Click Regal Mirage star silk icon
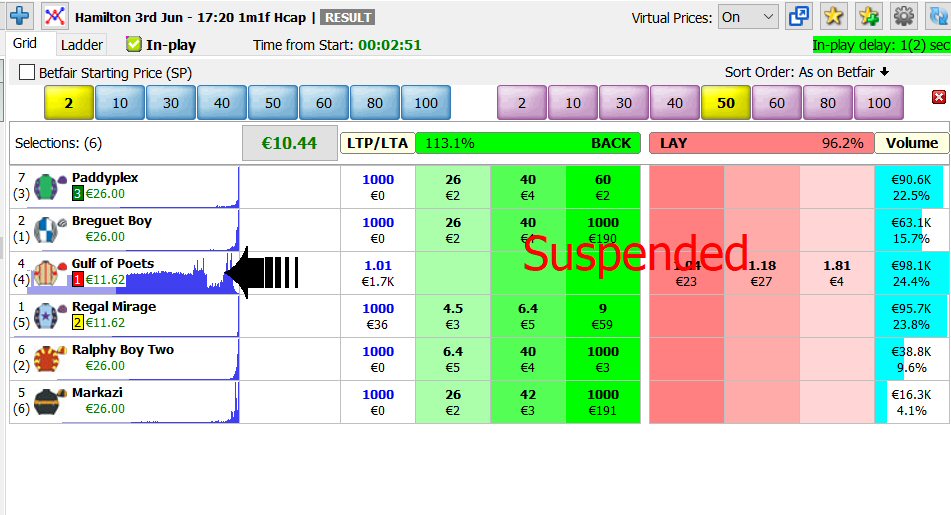The height and width of the screenshot is (515, 951). 46,316
